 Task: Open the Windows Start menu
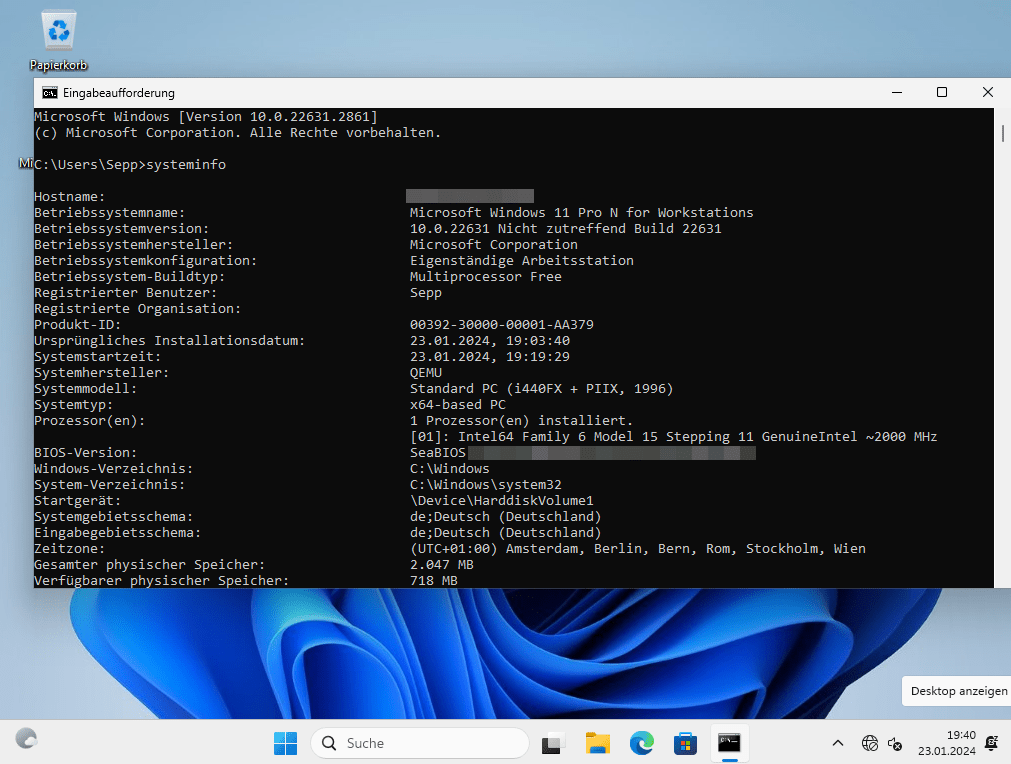[x=285, y=743]
